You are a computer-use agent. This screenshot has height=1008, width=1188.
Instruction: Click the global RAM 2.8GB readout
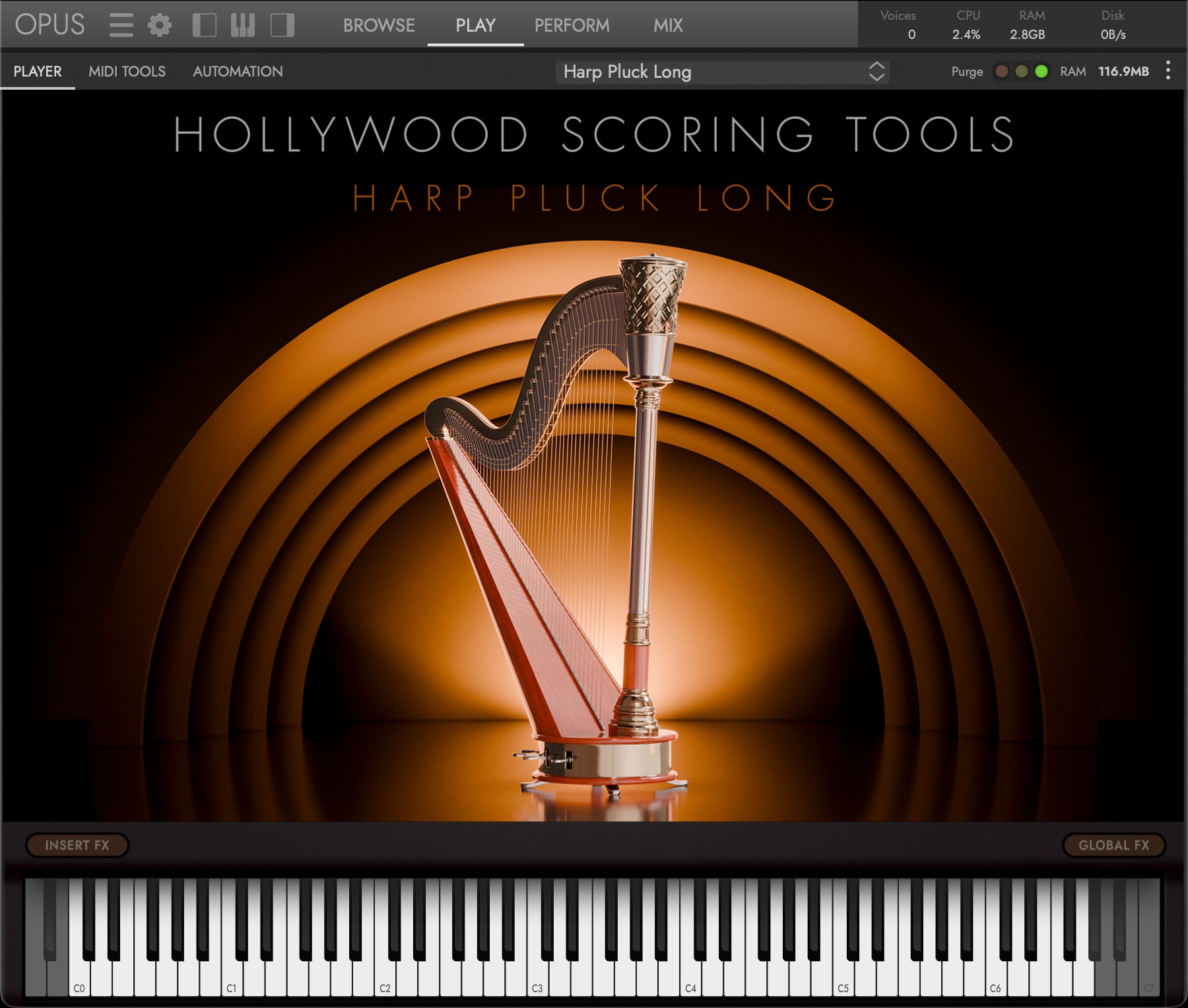(x=1028, y=34)
